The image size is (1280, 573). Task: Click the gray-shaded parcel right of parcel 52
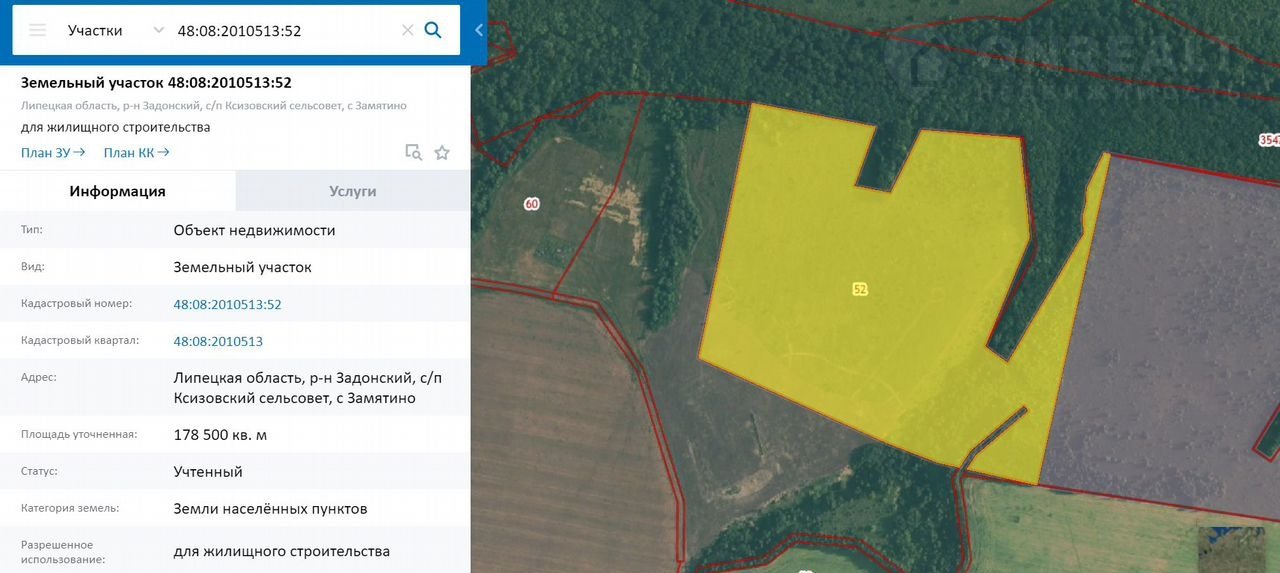coord(1170,330)
